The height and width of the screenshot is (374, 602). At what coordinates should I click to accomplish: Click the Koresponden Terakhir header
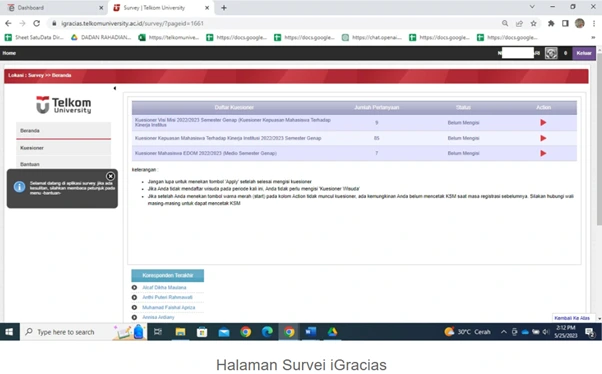coord(167,275)
